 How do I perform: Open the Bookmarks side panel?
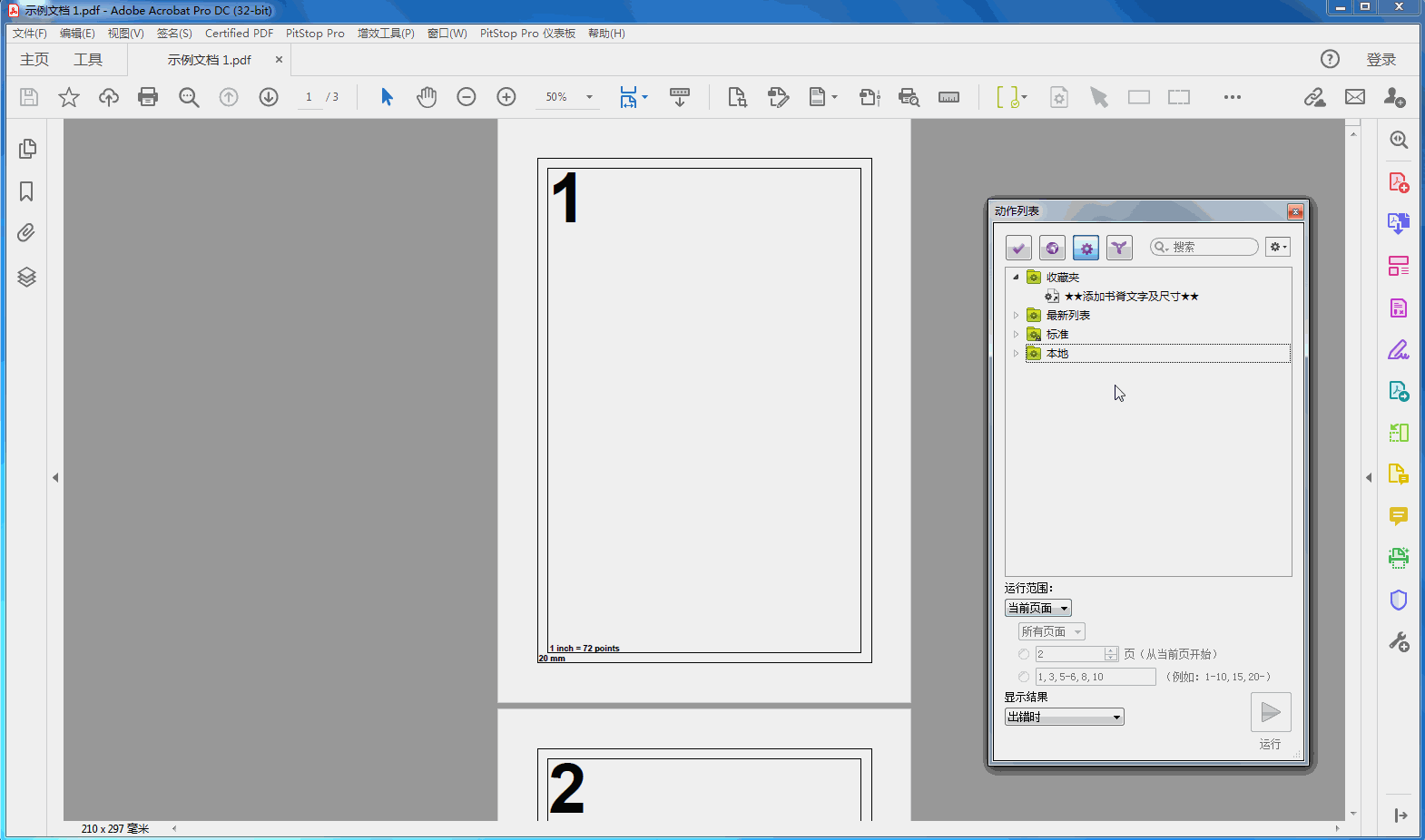26,191
